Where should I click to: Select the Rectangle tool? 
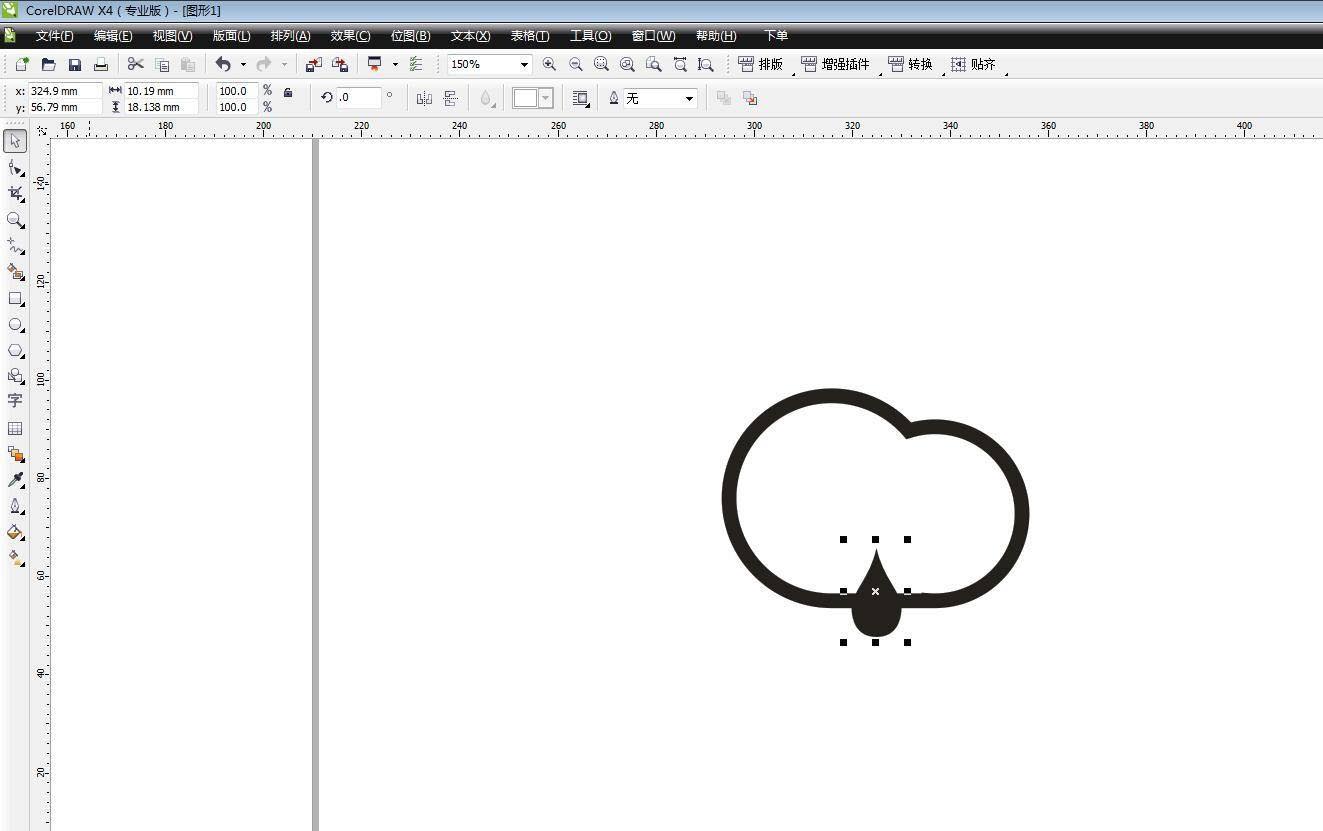[15, 299]
